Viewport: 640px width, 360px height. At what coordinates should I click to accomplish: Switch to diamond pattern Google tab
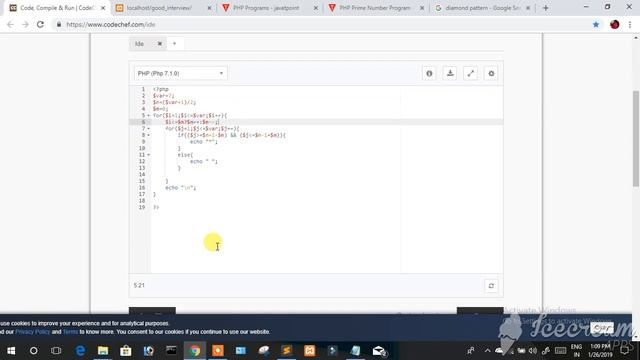pos(482,8)
